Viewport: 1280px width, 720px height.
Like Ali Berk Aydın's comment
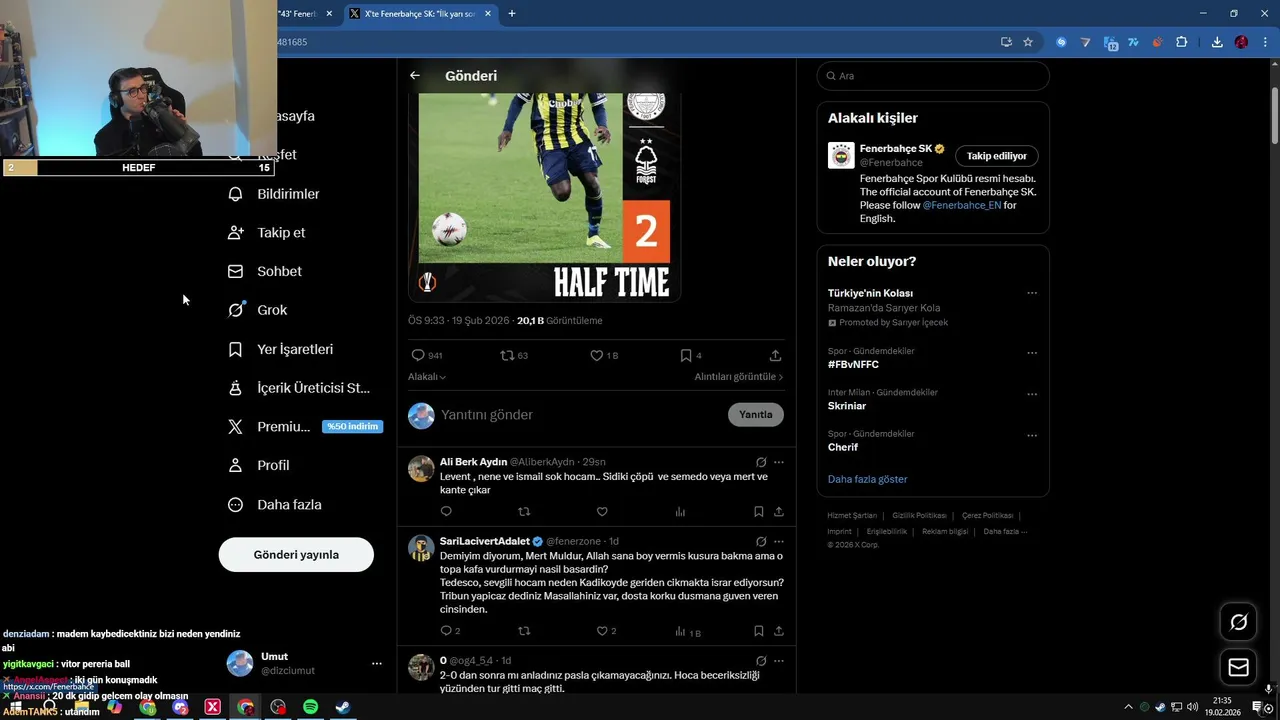602,512
